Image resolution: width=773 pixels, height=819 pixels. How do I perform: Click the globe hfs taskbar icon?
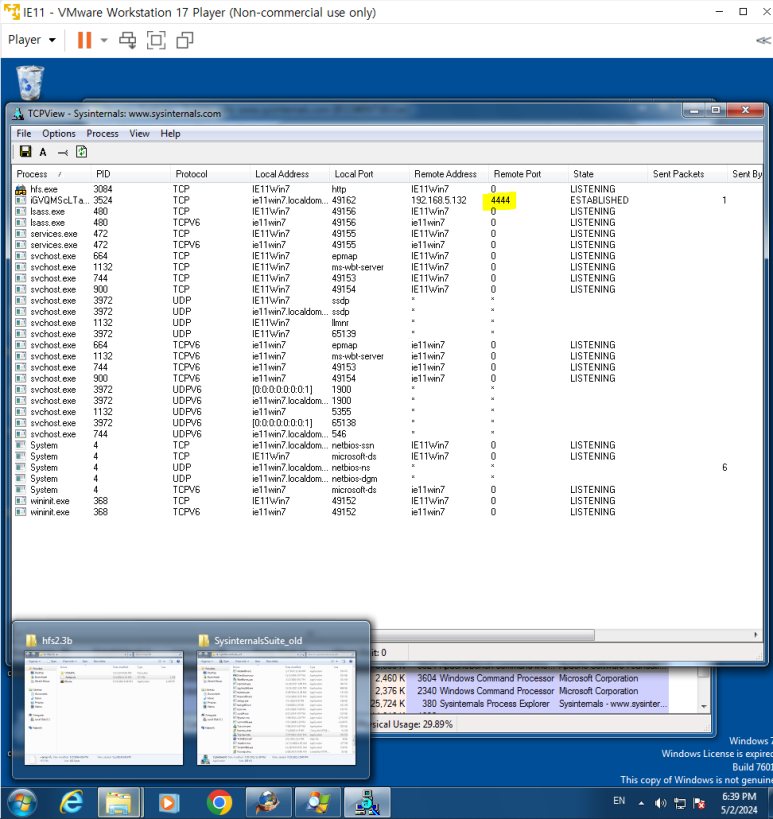click(x=268, y=802)
